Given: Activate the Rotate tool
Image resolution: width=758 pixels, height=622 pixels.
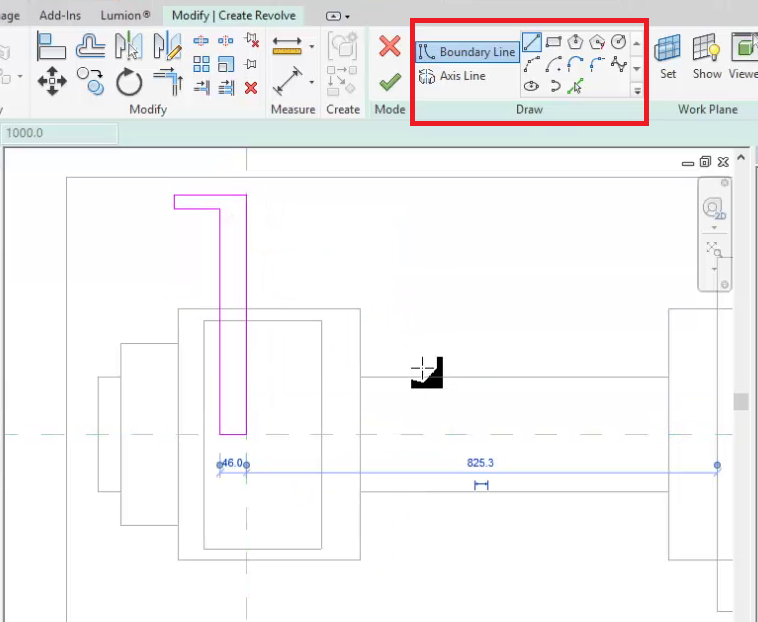Looking at the screenshot, I should click(129, 81).
